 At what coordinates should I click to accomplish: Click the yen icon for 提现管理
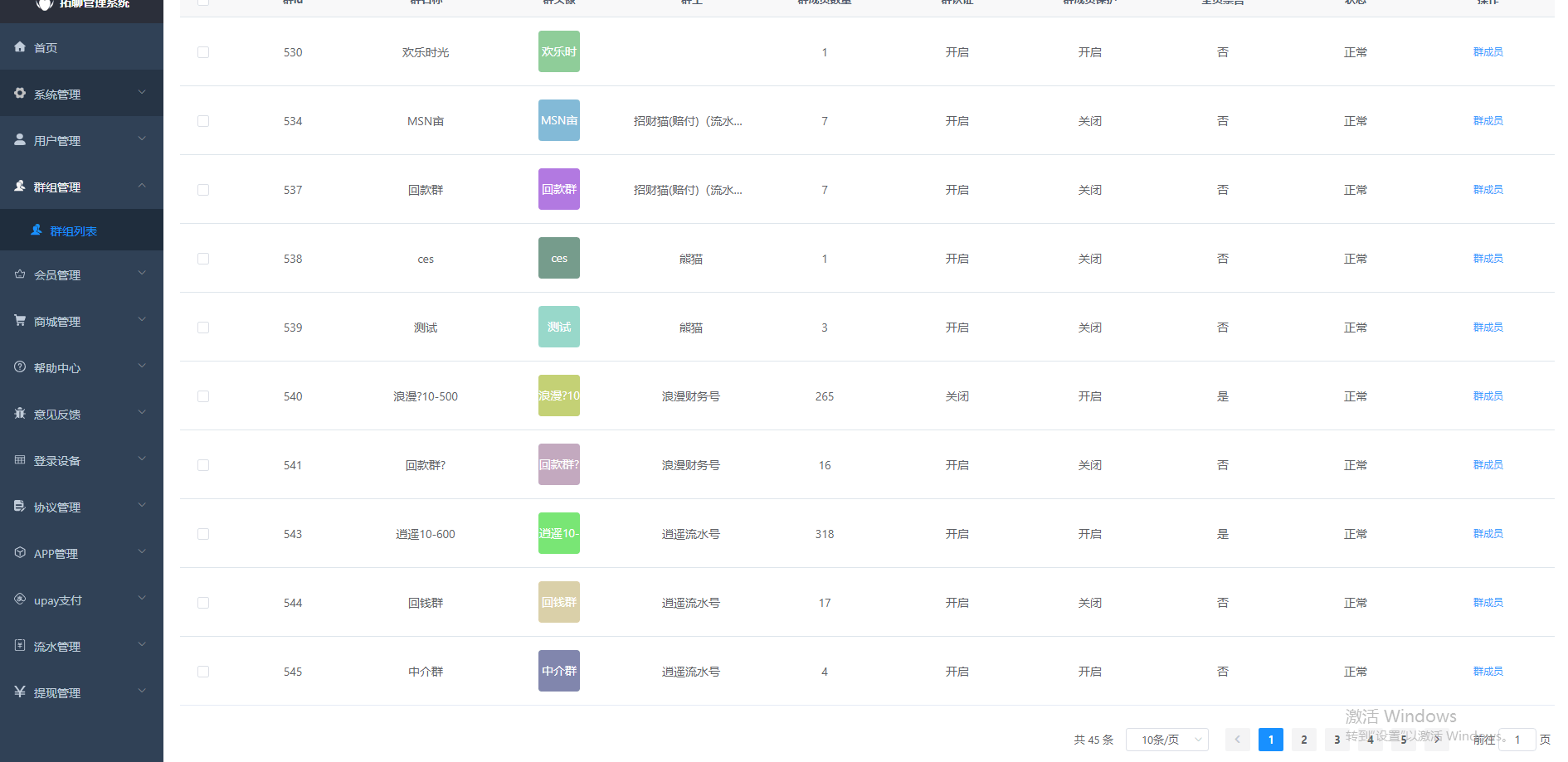20,692
